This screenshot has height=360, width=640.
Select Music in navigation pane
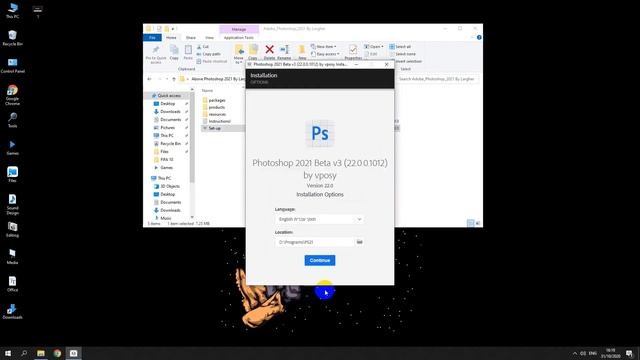tap(163, 218)
